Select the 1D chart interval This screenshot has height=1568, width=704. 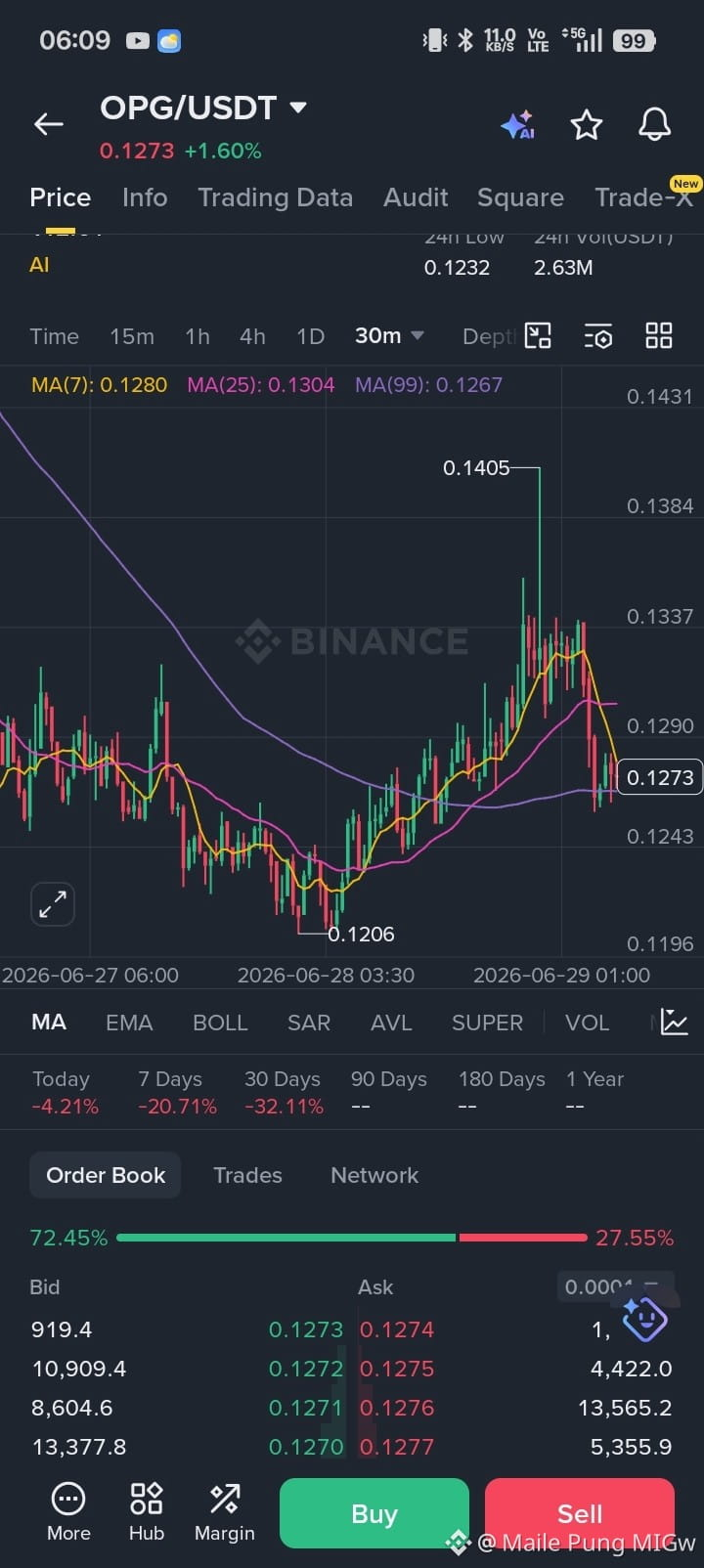[x=310, y=336]
